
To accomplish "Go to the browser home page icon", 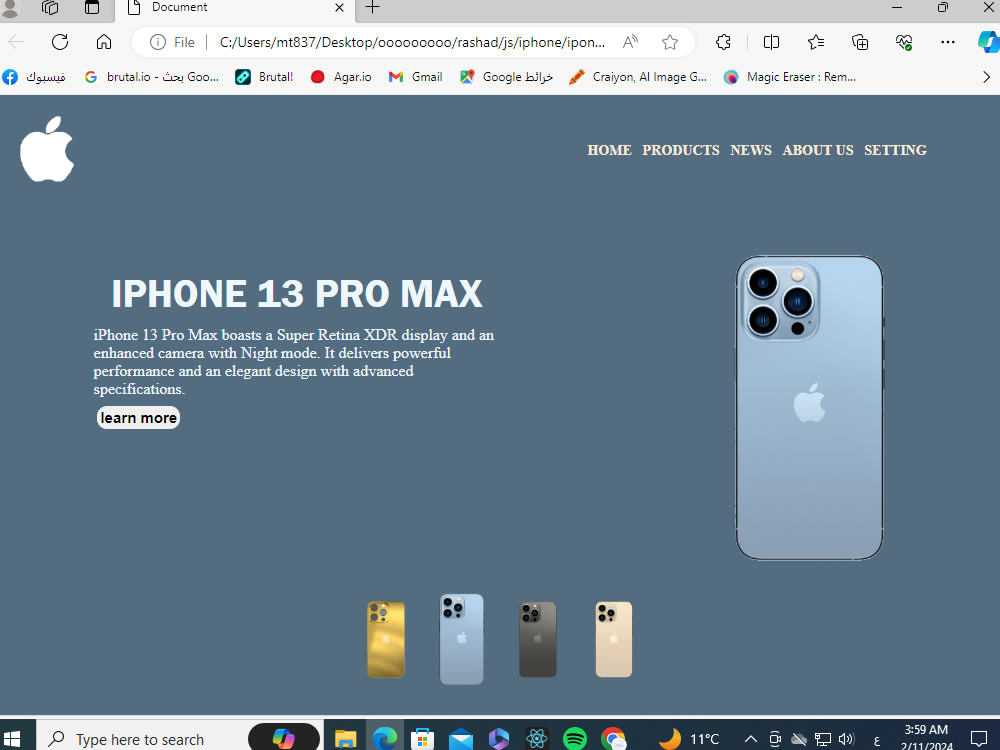I will (x=104, y=42).
